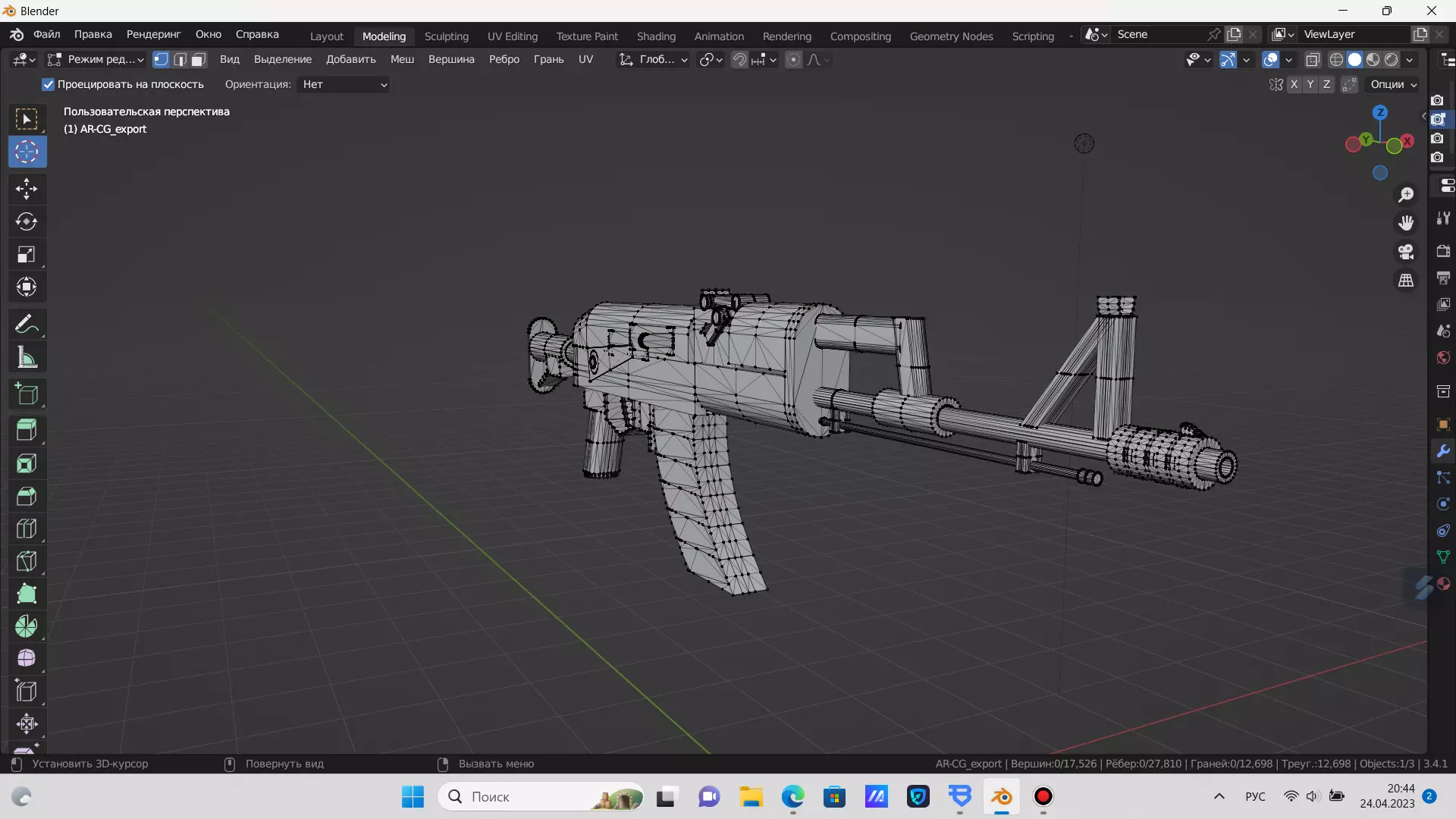Toggle X axis mirror button
The image size is (1456, 819).
[x=1294, y=84]
